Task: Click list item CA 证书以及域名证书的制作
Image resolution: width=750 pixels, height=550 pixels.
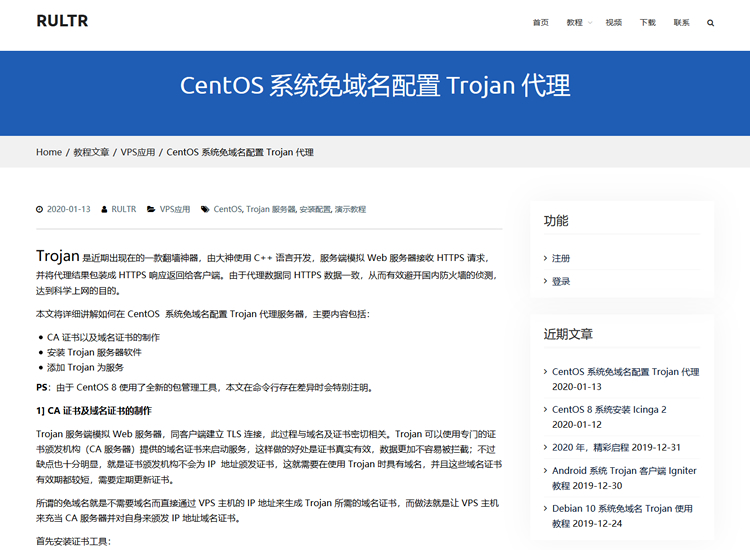Action: point(103,337)
